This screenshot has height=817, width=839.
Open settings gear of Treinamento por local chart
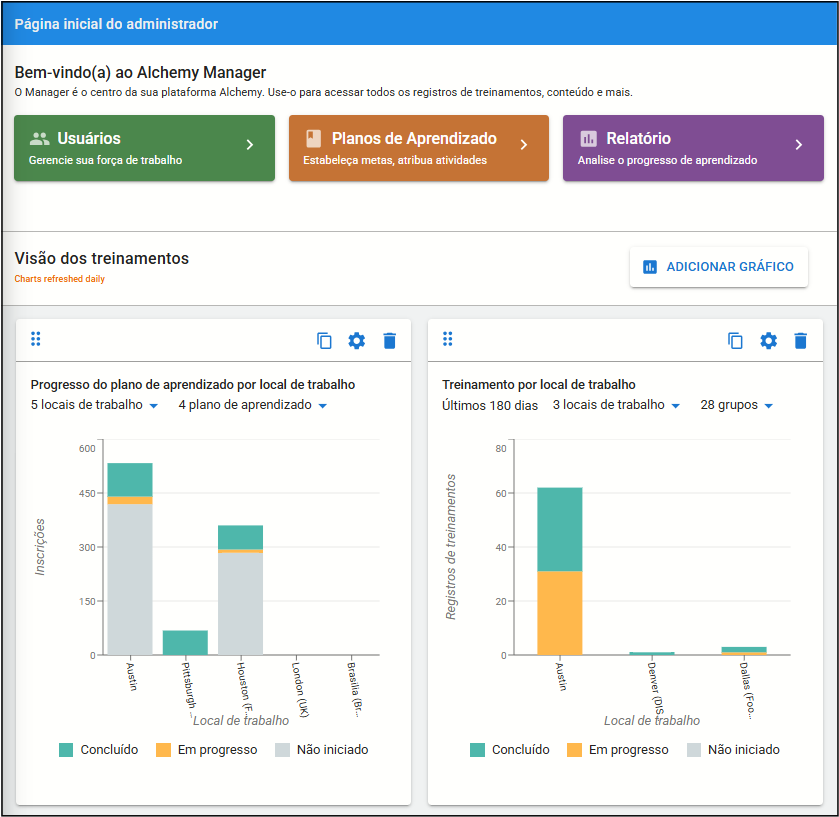point(768,341)
